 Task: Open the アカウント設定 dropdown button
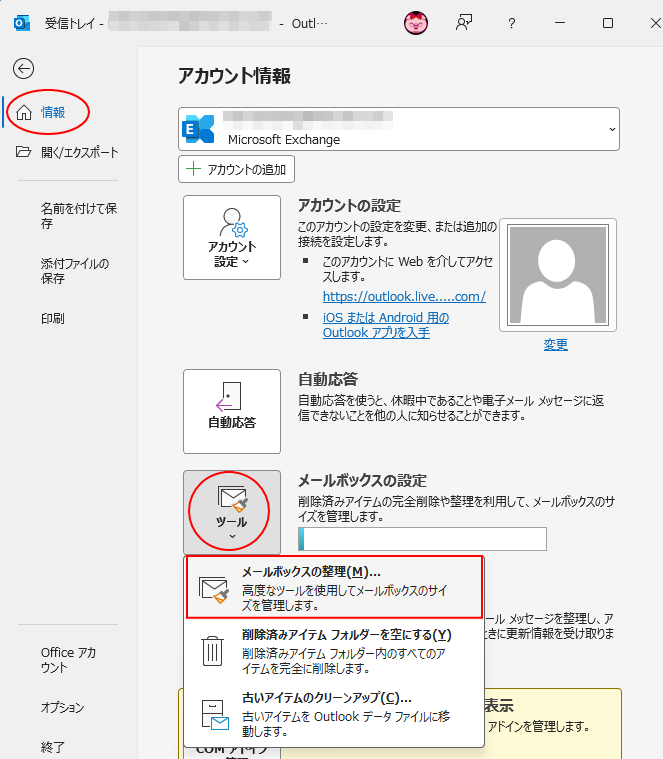tap(232, 237)
